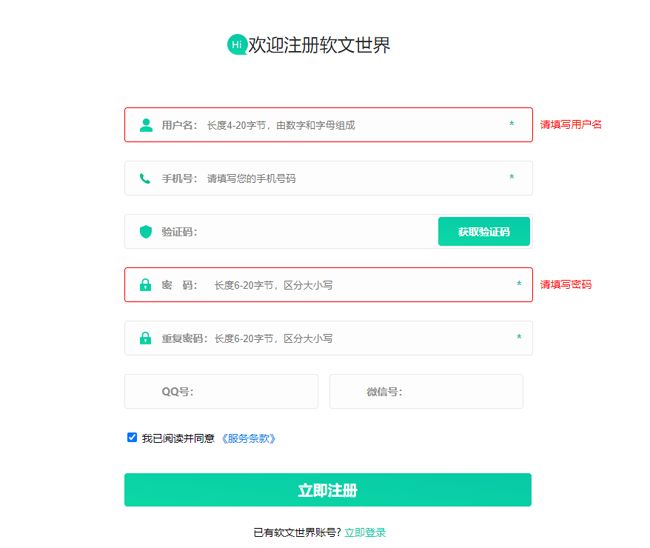Click the green Hi logo icon
This screenshot has width=650, height=548.
point(237,45)
